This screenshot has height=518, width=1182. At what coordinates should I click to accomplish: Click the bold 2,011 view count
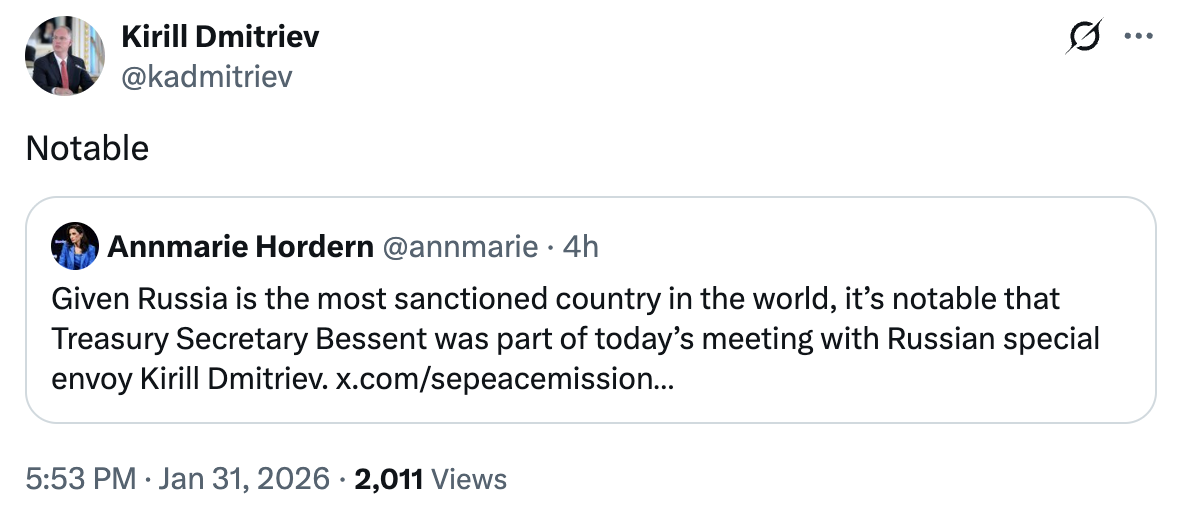point(387,479)
